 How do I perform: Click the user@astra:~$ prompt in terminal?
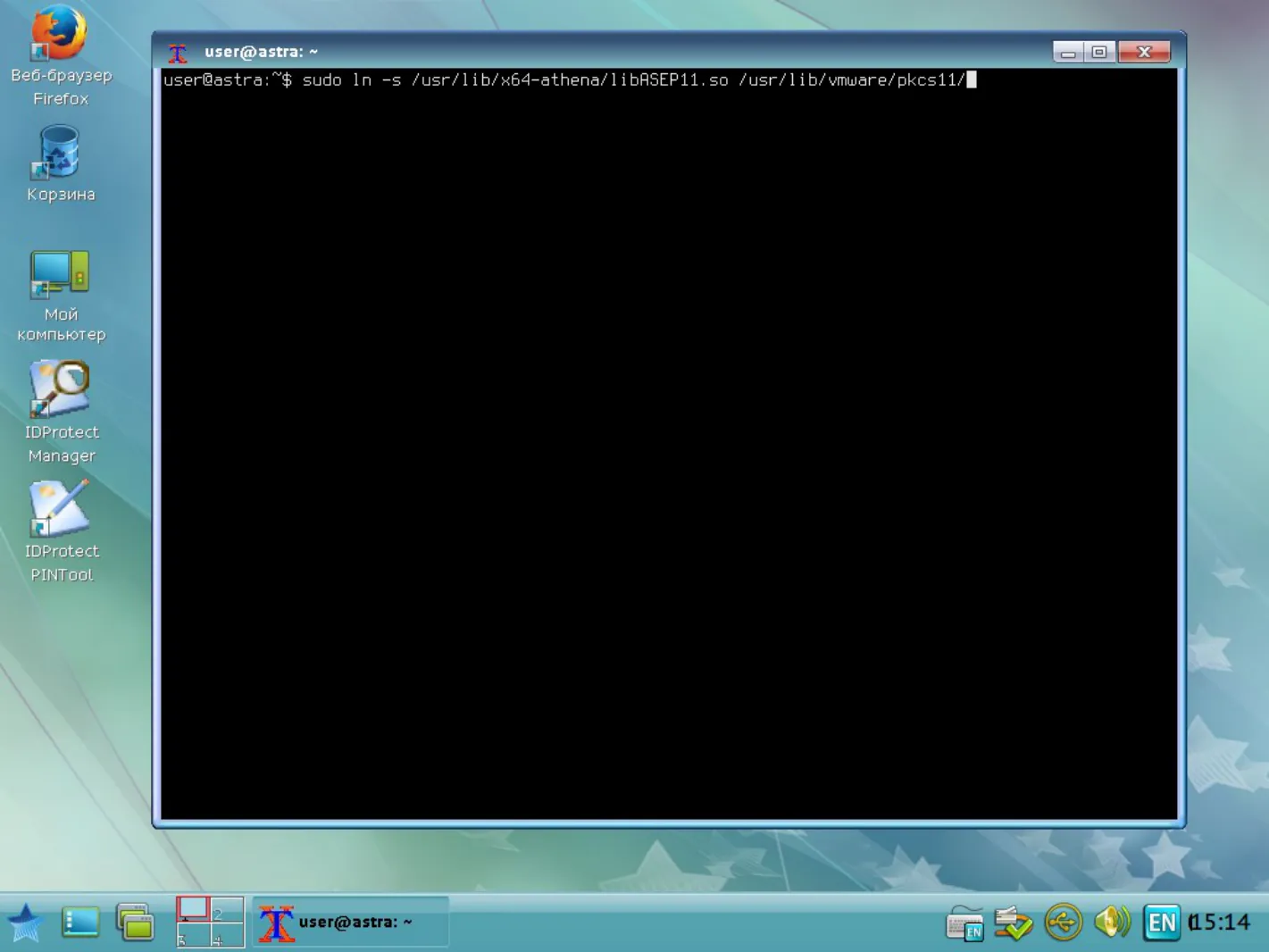[228, 80]
